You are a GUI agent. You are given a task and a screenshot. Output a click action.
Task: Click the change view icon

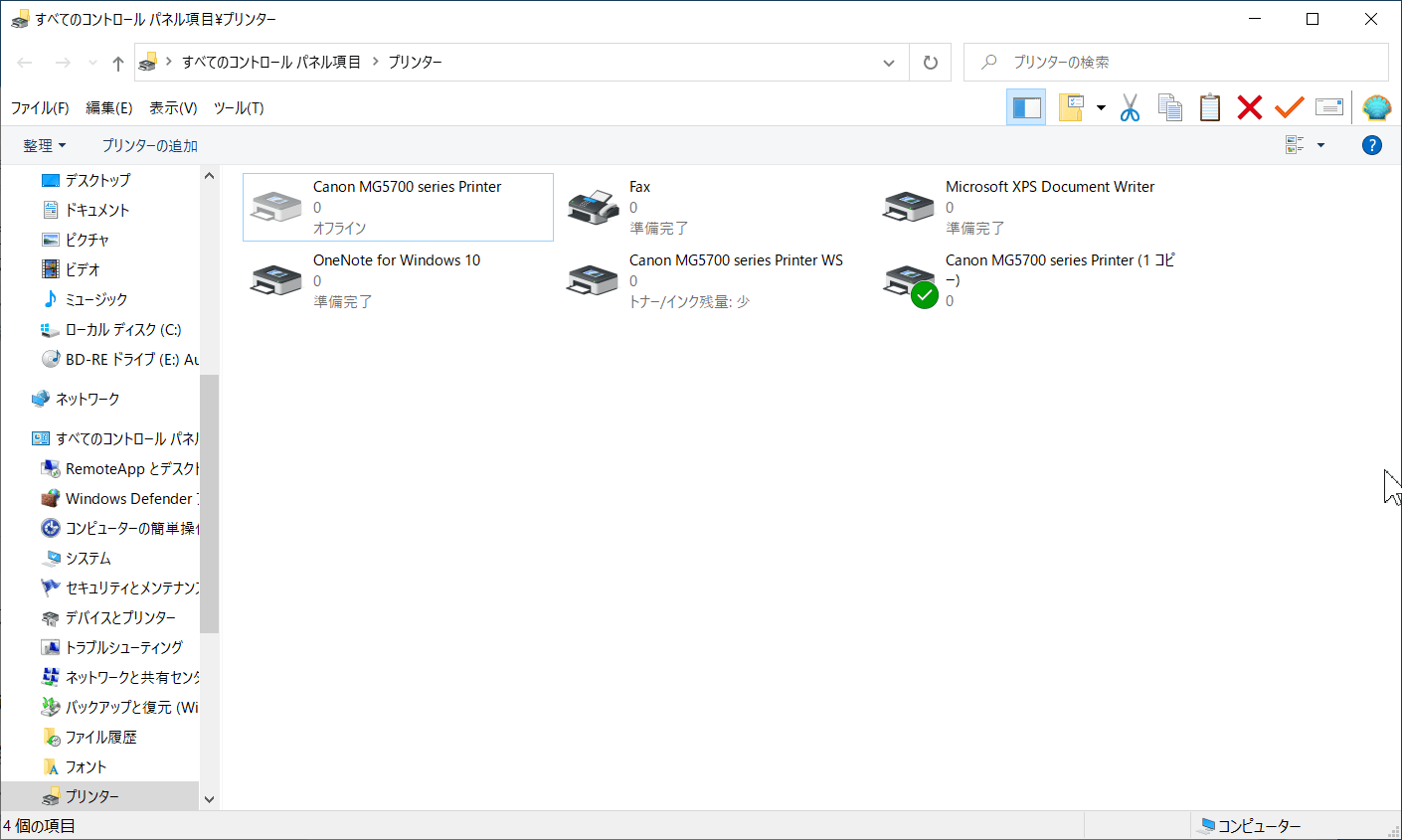click(x=1295, y=145)
